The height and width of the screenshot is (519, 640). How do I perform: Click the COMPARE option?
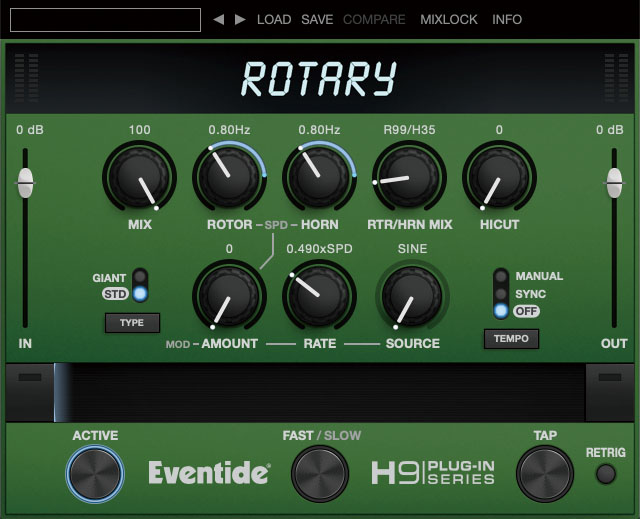click(374, 19)
